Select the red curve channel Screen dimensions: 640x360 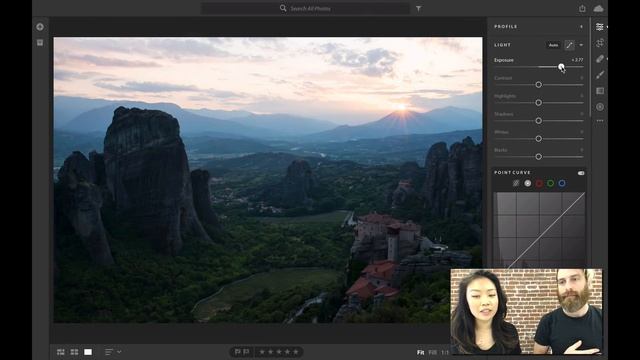pyautogui.click(x=539, y=183)
